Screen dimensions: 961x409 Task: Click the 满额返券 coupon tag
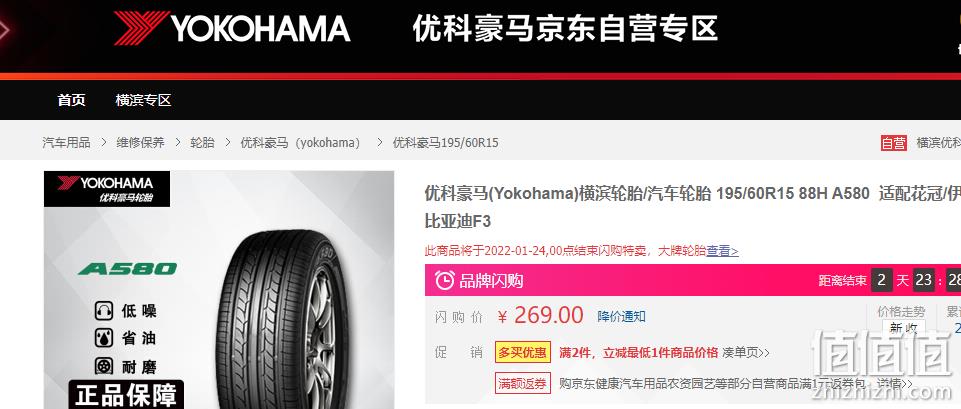[522, 384]
